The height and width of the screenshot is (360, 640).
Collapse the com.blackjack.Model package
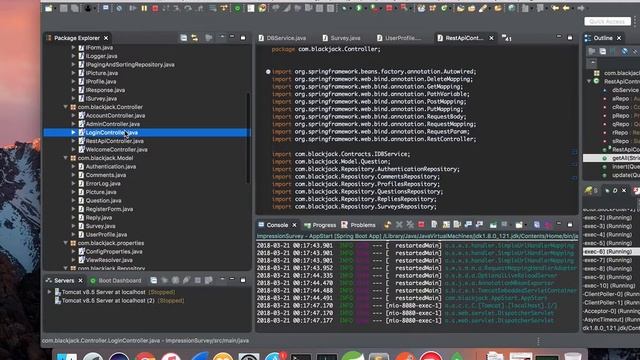[65, 158]
